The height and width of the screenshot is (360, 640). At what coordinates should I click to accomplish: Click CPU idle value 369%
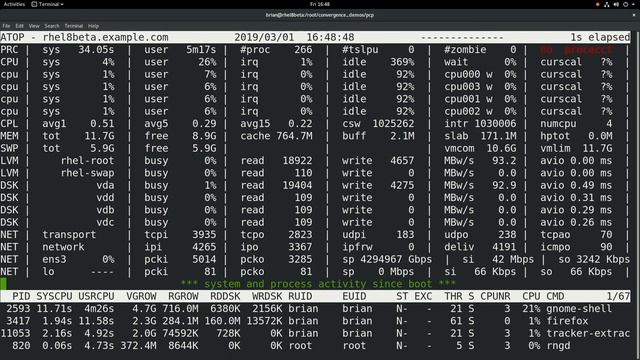(x=402, y=62)
